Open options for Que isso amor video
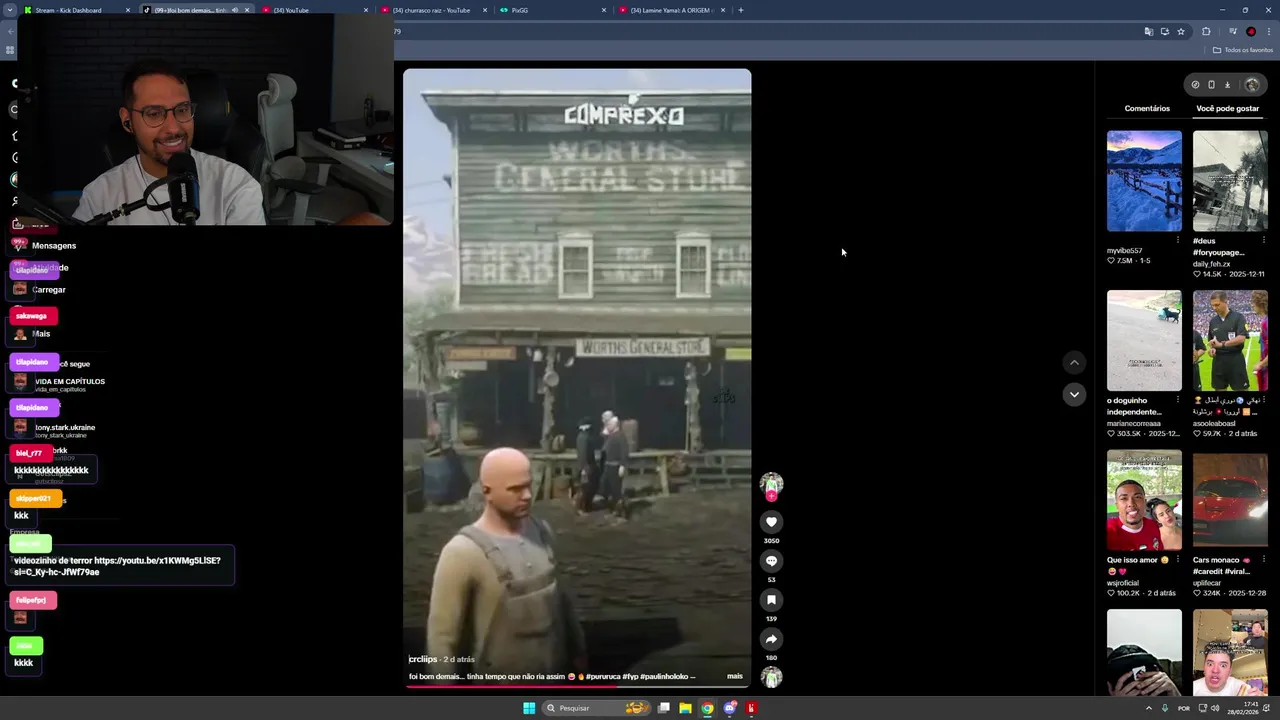Viewport: 1280px width, 720px height. click(1177, 560)
